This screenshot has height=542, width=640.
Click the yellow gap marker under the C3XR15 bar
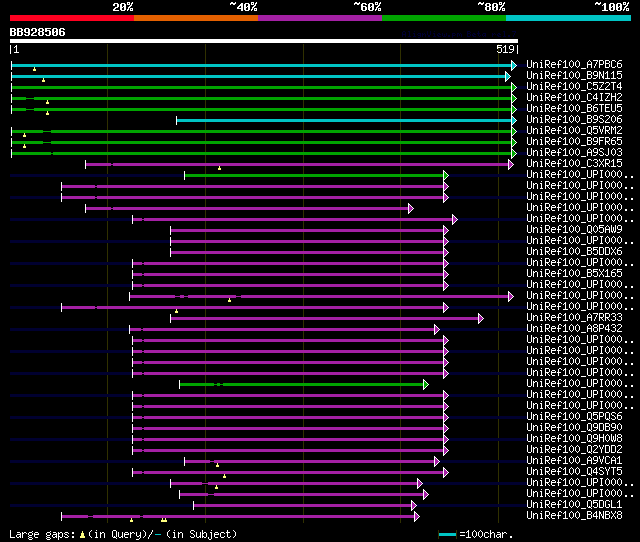point(219,168)
